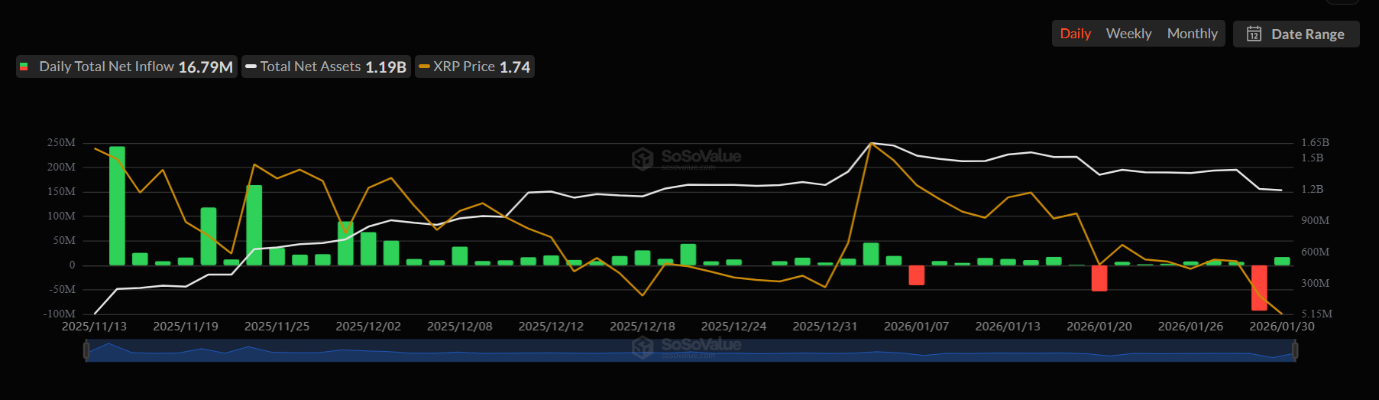
Task: Click the tallest green bar near 2025/11/13
Action: coord(117,206)
